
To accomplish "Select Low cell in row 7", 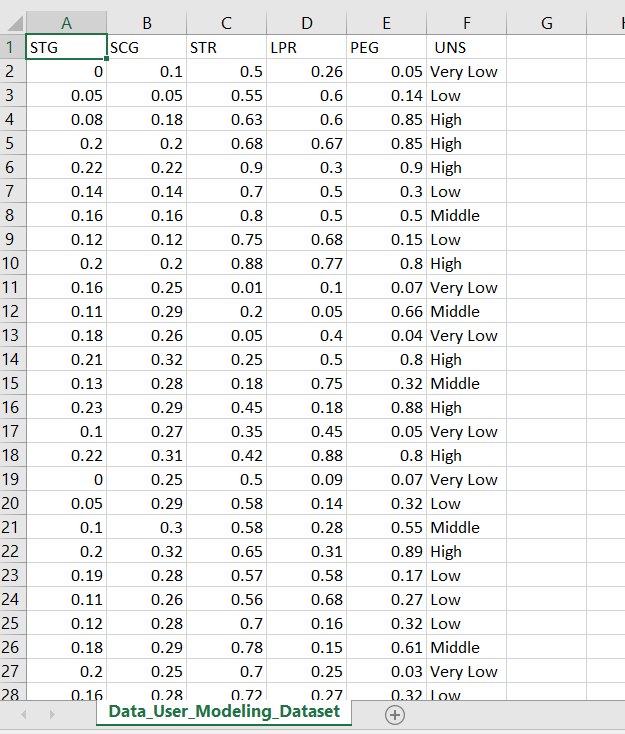I will (467, 191).
